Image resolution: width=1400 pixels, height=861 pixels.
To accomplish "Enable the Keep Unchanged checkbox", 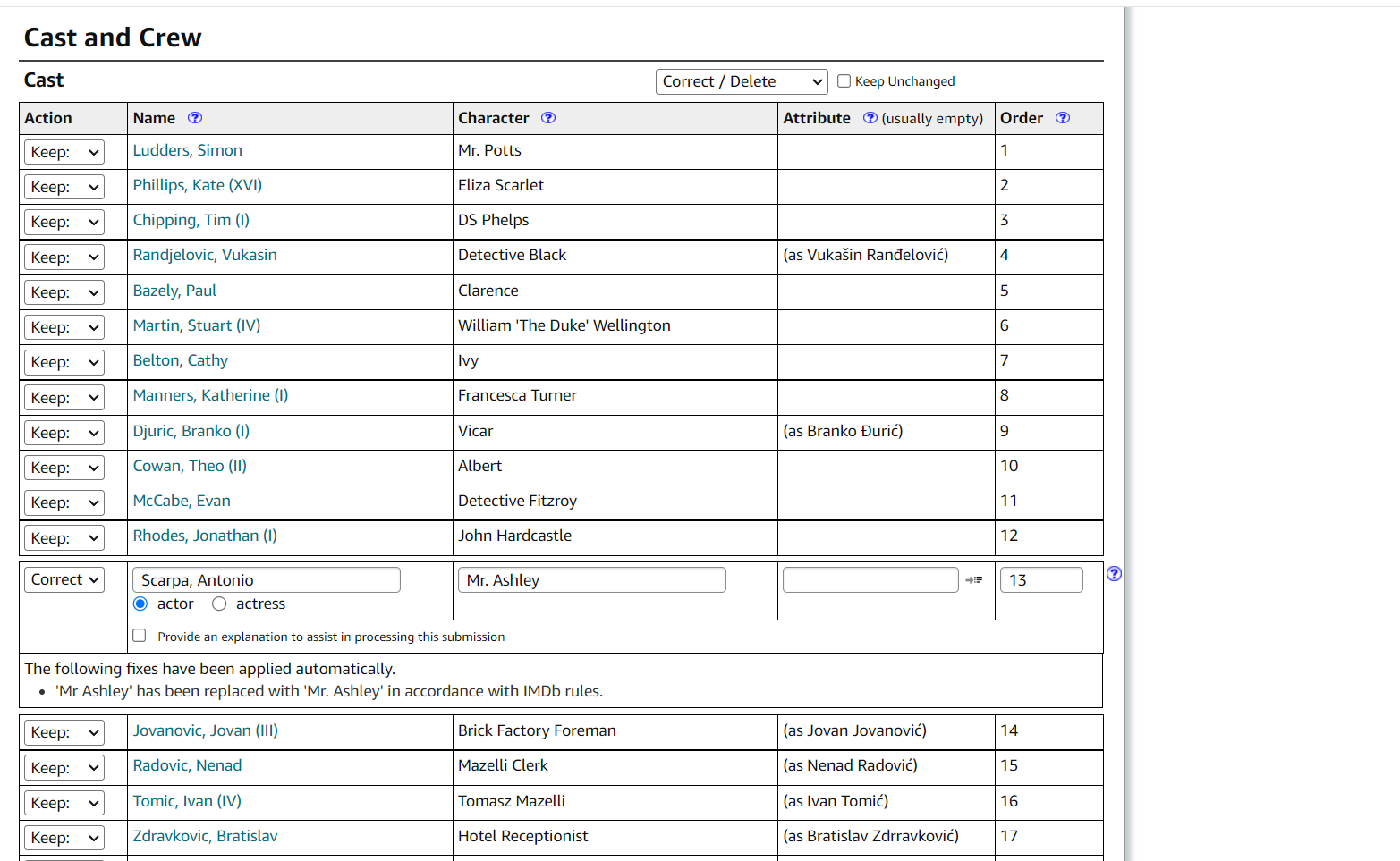I will tap(844, 80).
